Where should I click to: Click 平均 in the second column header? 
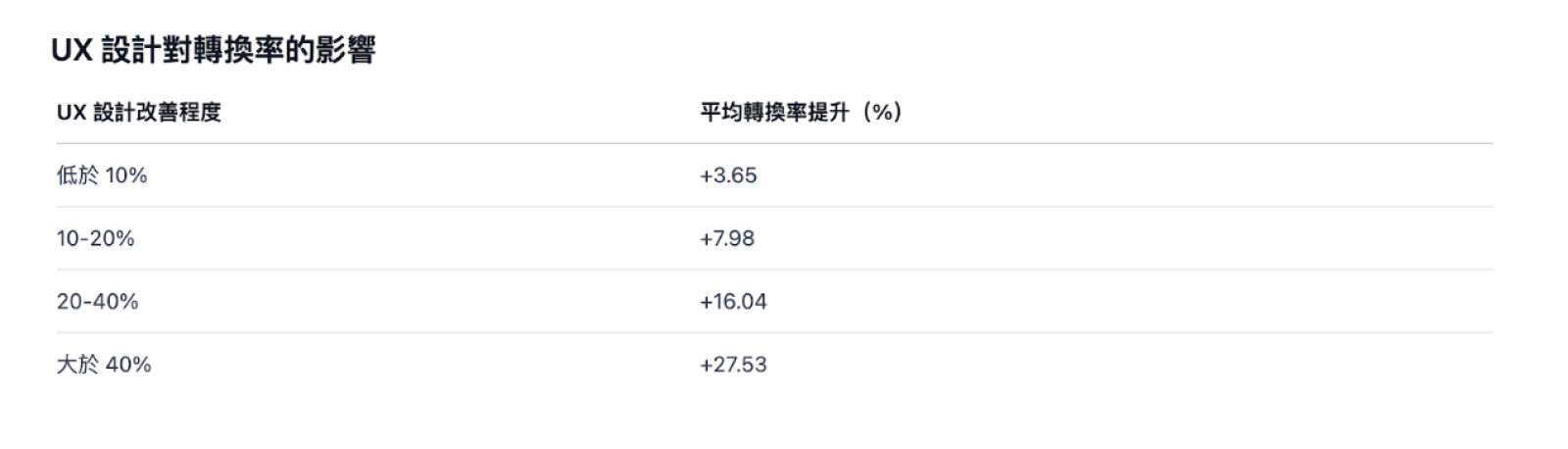(x=719, y=113)
